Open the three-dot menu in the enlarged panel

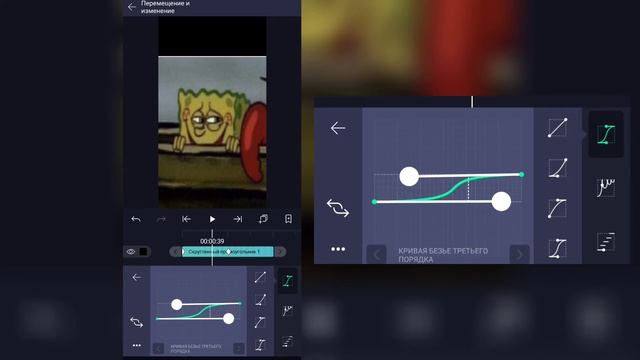(x=338, y=249)
